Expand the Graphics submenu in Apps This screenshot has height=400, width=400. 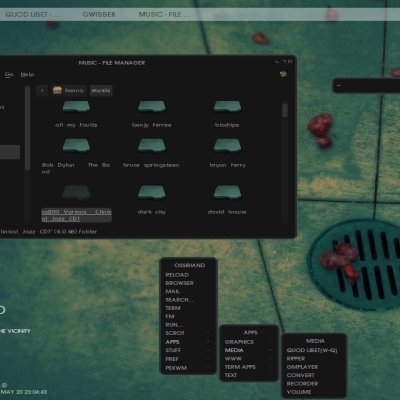tap(249, 342)
